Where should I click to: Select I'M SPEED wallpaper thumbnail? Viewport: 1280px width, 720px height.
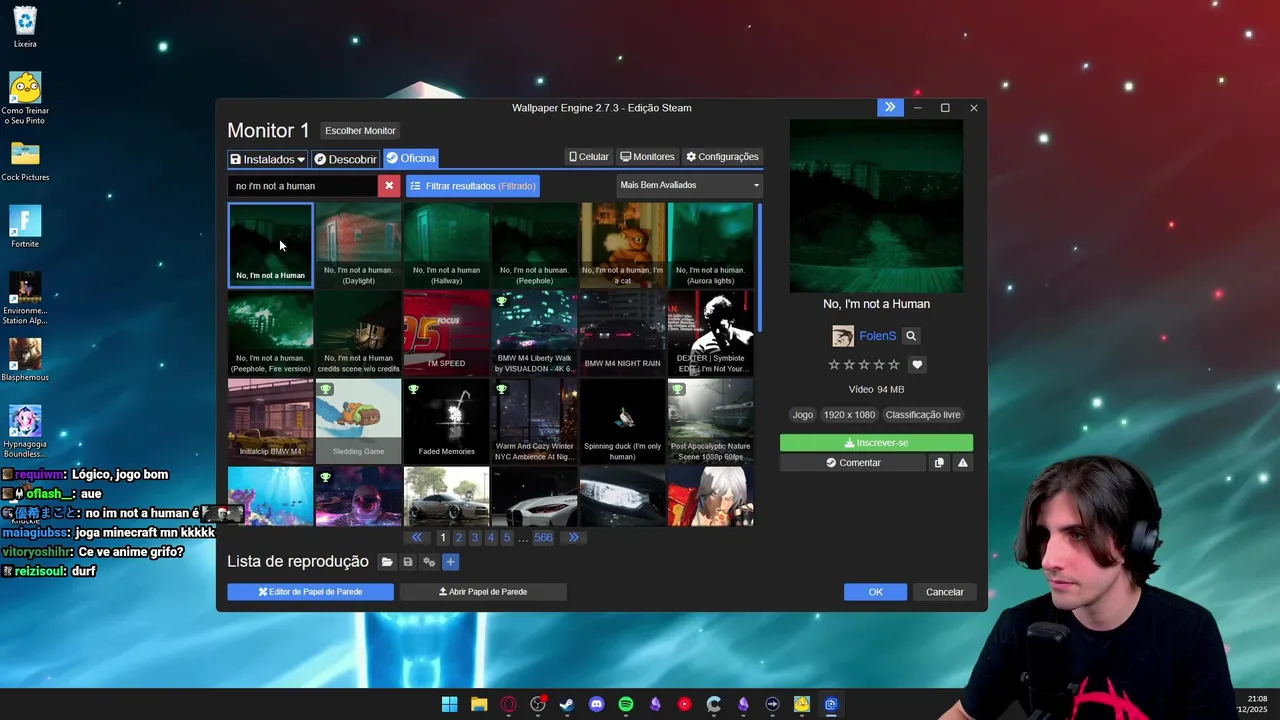coord(446,333)
